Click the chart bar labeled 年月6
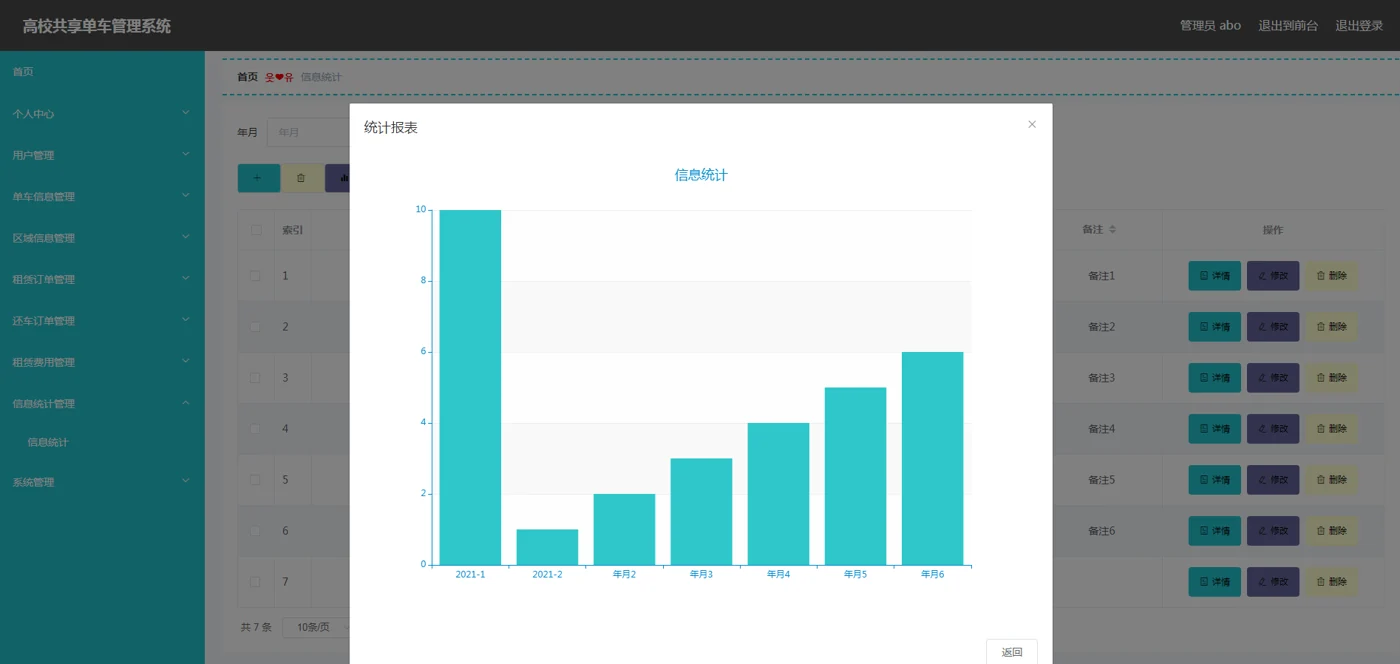Screen dimensions: 1400x664 (x=932, y=459)
